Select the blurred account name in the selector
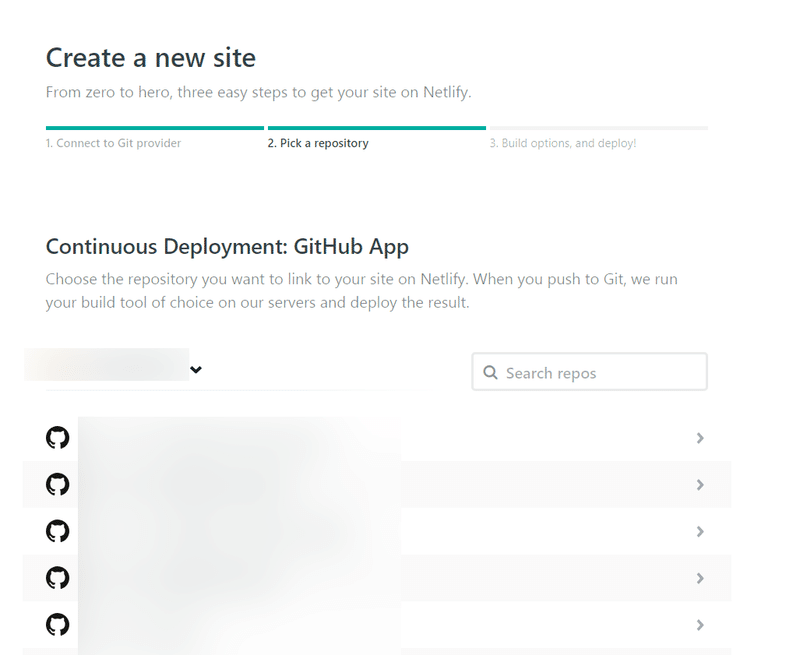The height and width of the screenshot is (655, 800). 105,366
